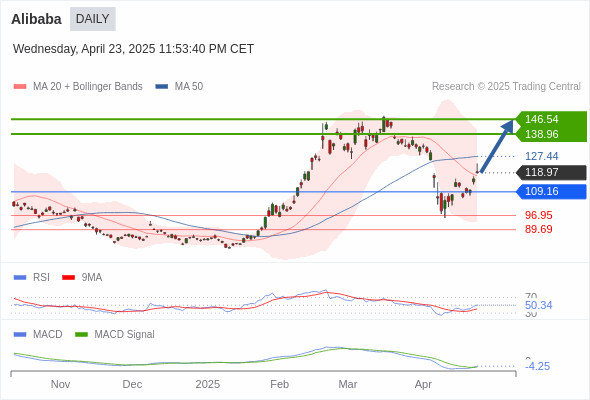Click the Nov axis label
The height and width of the screenshot is (400, 590).
pos(60,384)
